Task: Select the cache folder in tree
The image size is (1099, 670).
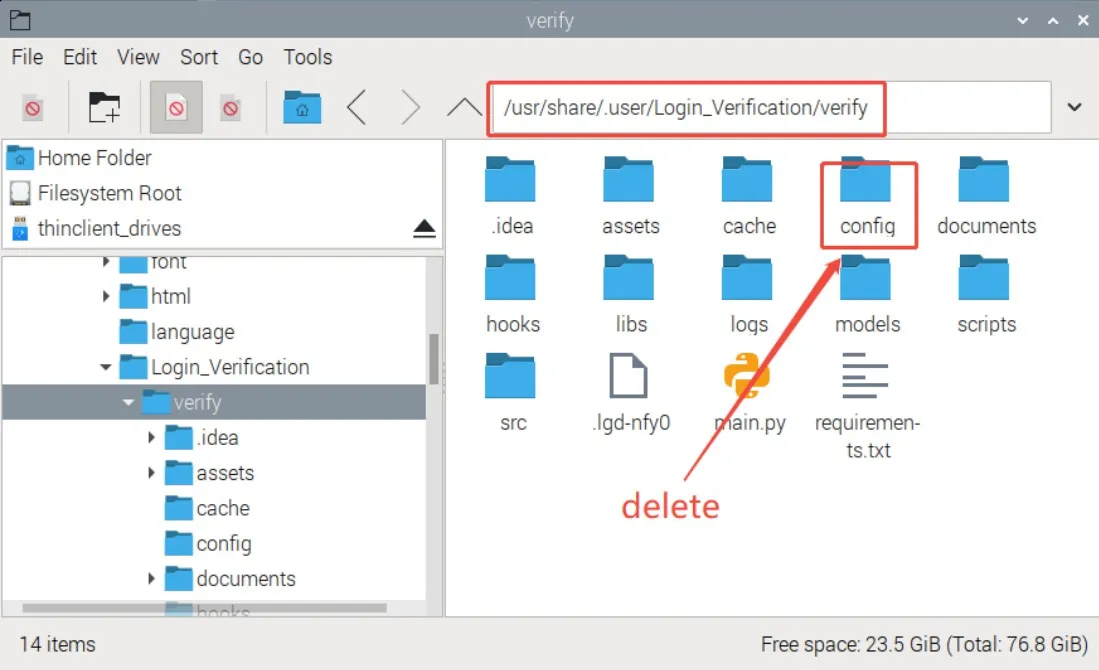Action: pos(222,508)
